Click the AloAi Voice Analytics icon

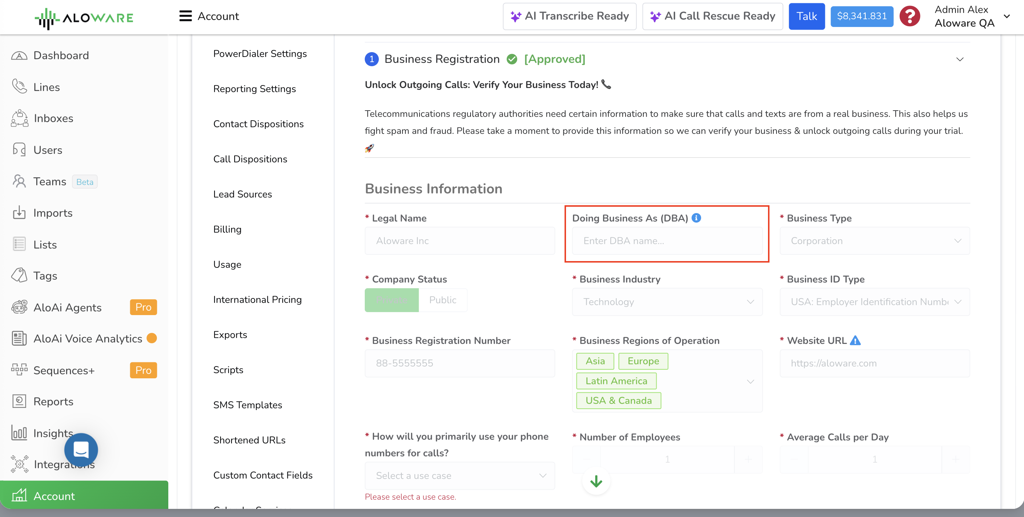[20, 339]
